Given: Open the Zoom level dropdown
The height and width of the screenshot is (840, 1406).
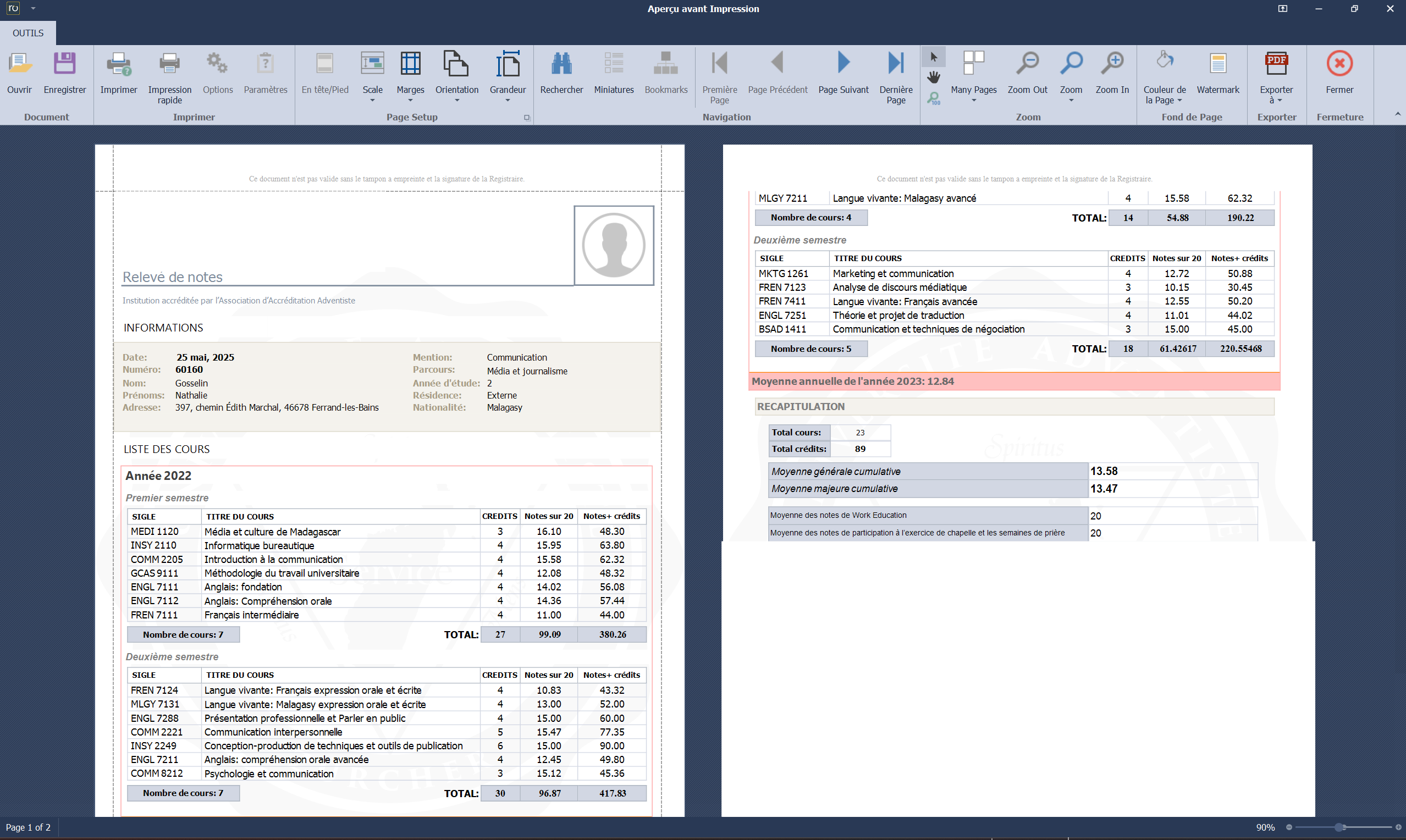Looking at the screenshot, I should click(x=1071, y=100).
